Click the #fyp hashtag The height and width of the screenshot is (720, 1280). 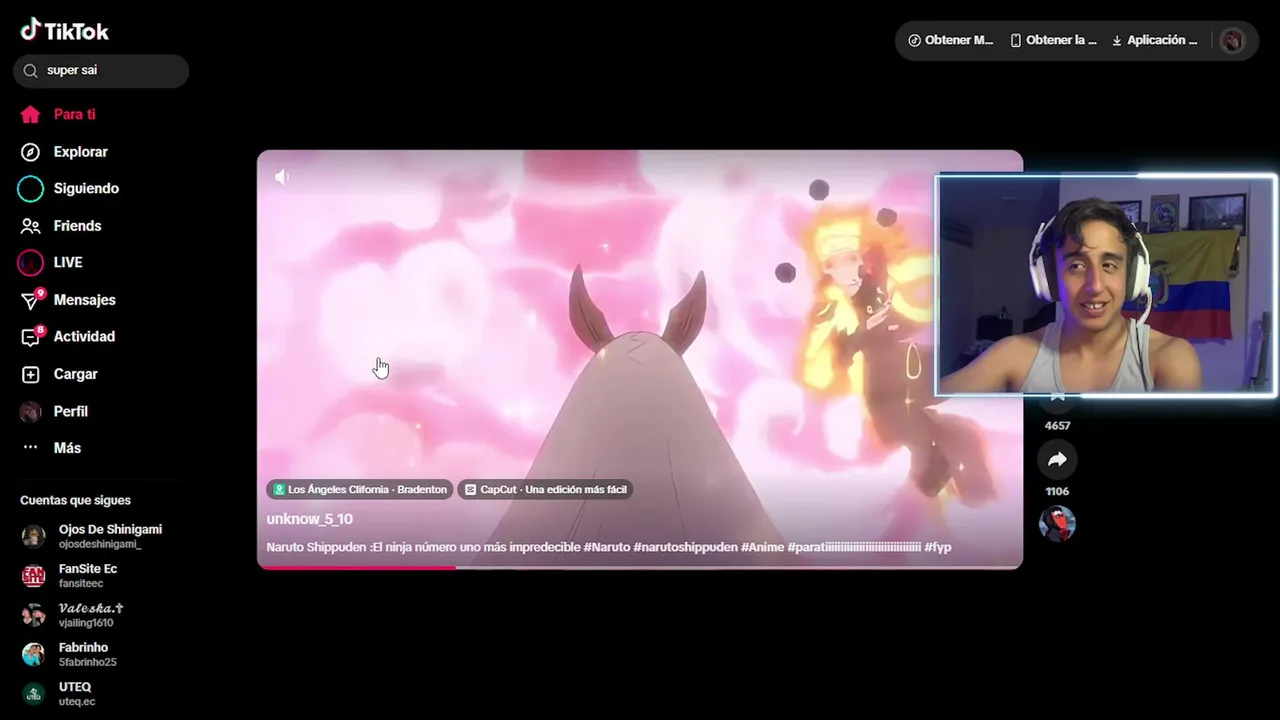937,547
